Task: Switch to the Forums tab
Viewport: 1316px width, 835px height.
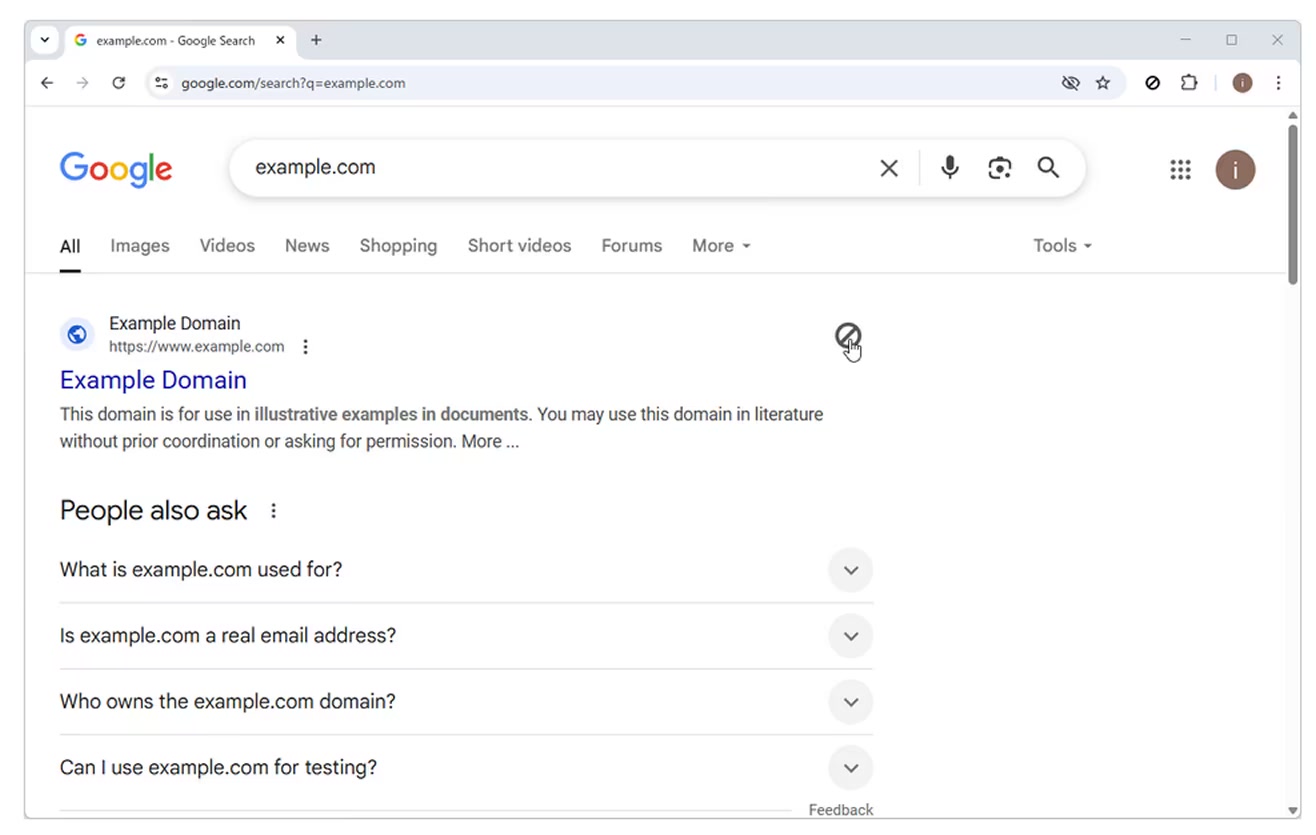Action: click(632, 246)
